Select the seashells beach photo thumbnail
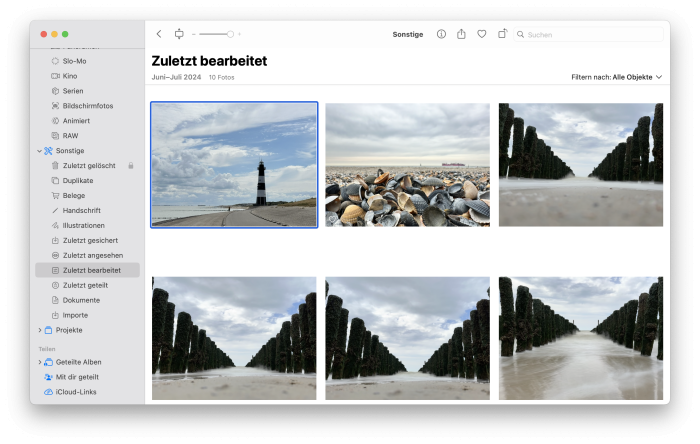The width and height of the screenshot is (700, 444). tap(407, 165)
